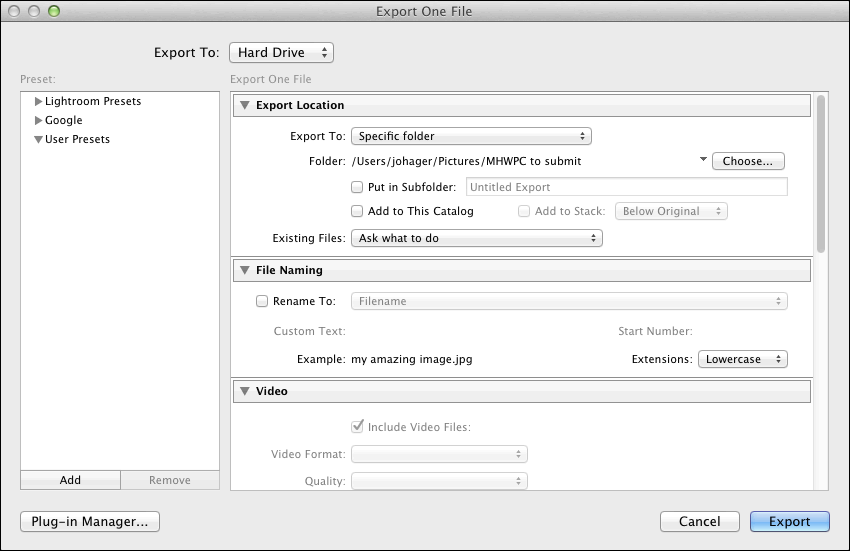Collapse the File Naming section triangle

(243, 270)
